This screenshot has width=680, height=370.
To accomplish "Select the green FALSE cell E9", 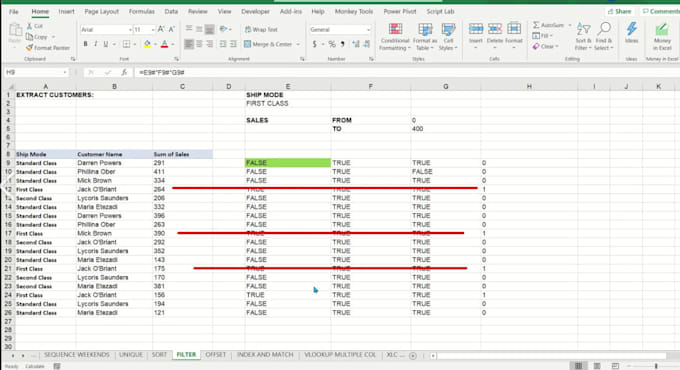I will tap(288, 163).
